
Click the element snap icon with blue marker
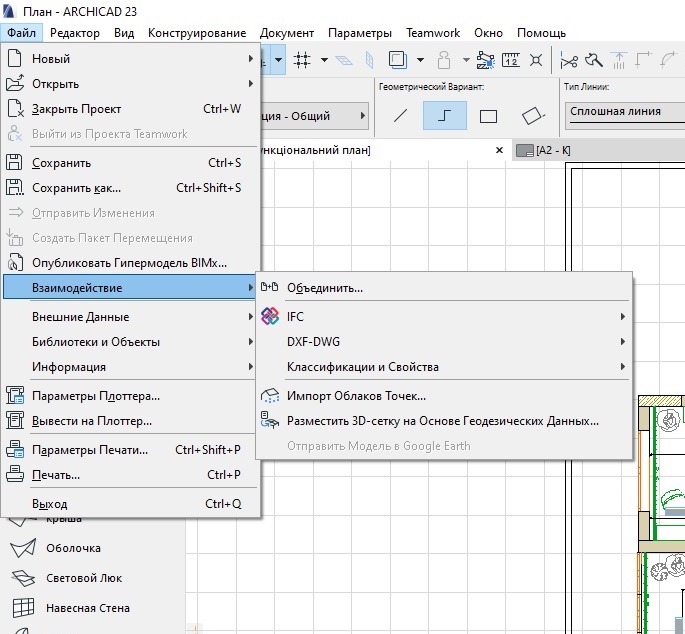point(485,60)
